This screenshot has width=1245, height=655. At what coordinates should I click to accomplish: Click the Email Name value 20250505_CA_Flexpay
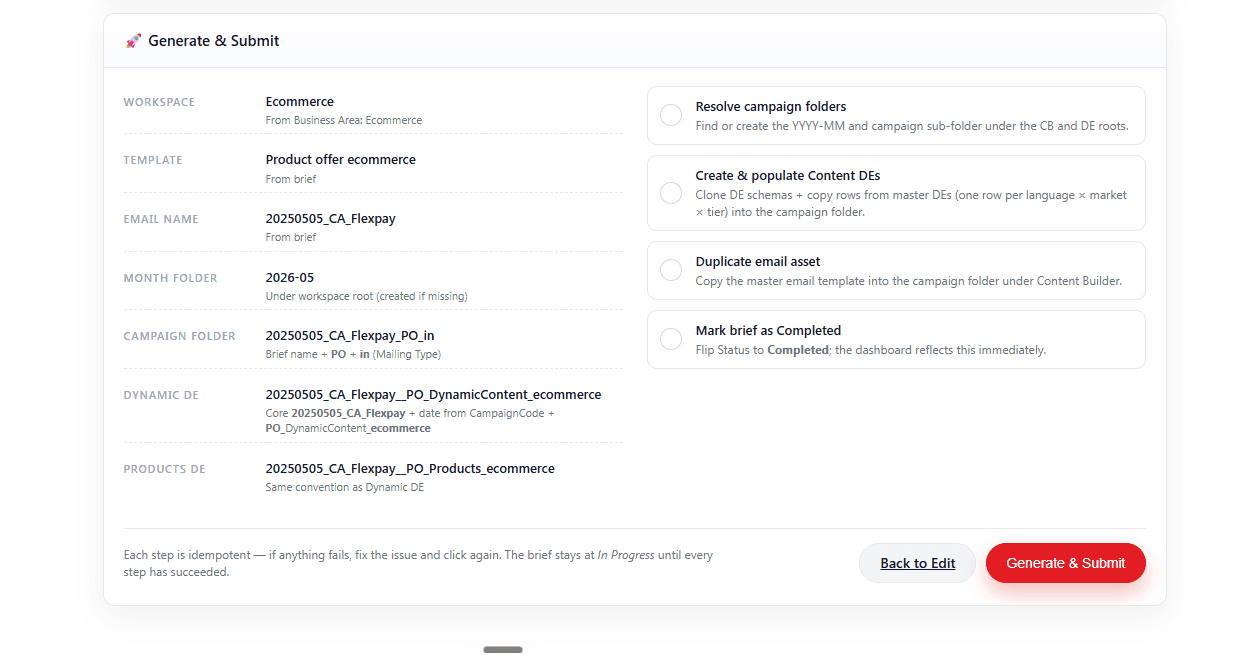coord(331,219)
